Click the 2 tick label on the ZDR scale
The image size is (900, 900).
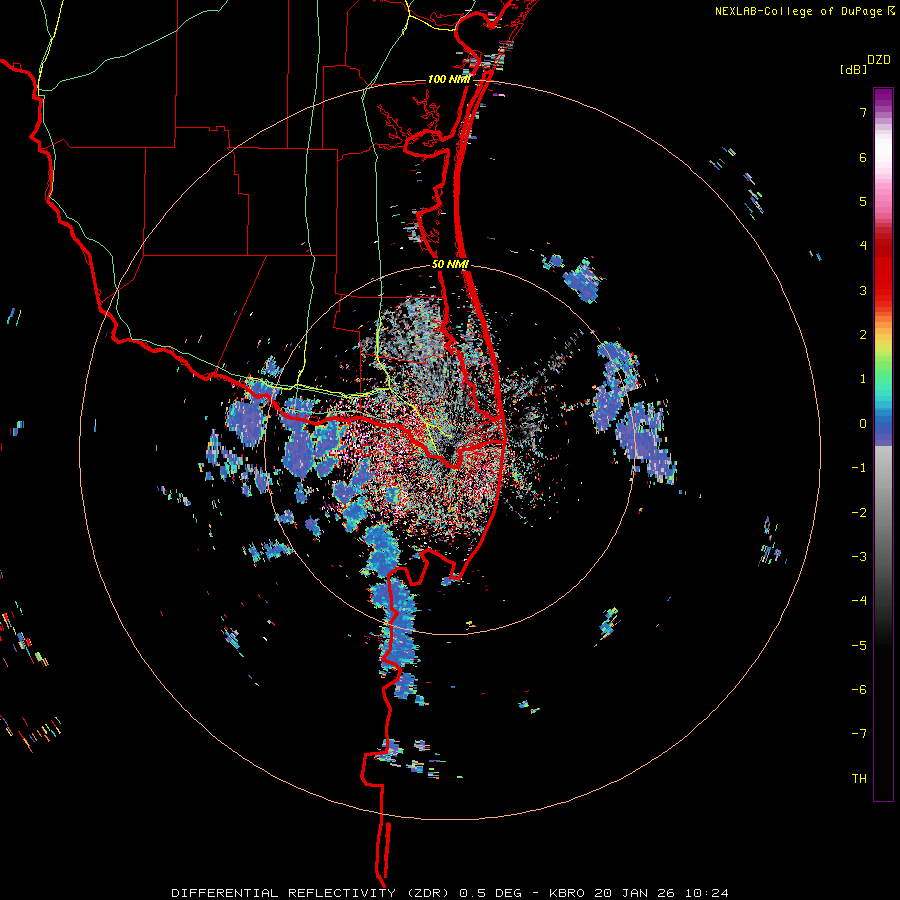(863, 335)
